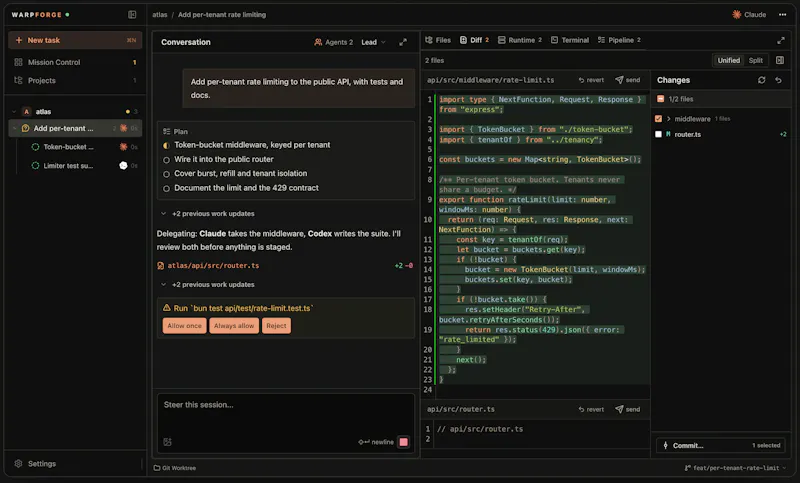Toggle the changes side panel icon
Screen dimensions: 800x483
pyautogui.click(x=780, y=61)
